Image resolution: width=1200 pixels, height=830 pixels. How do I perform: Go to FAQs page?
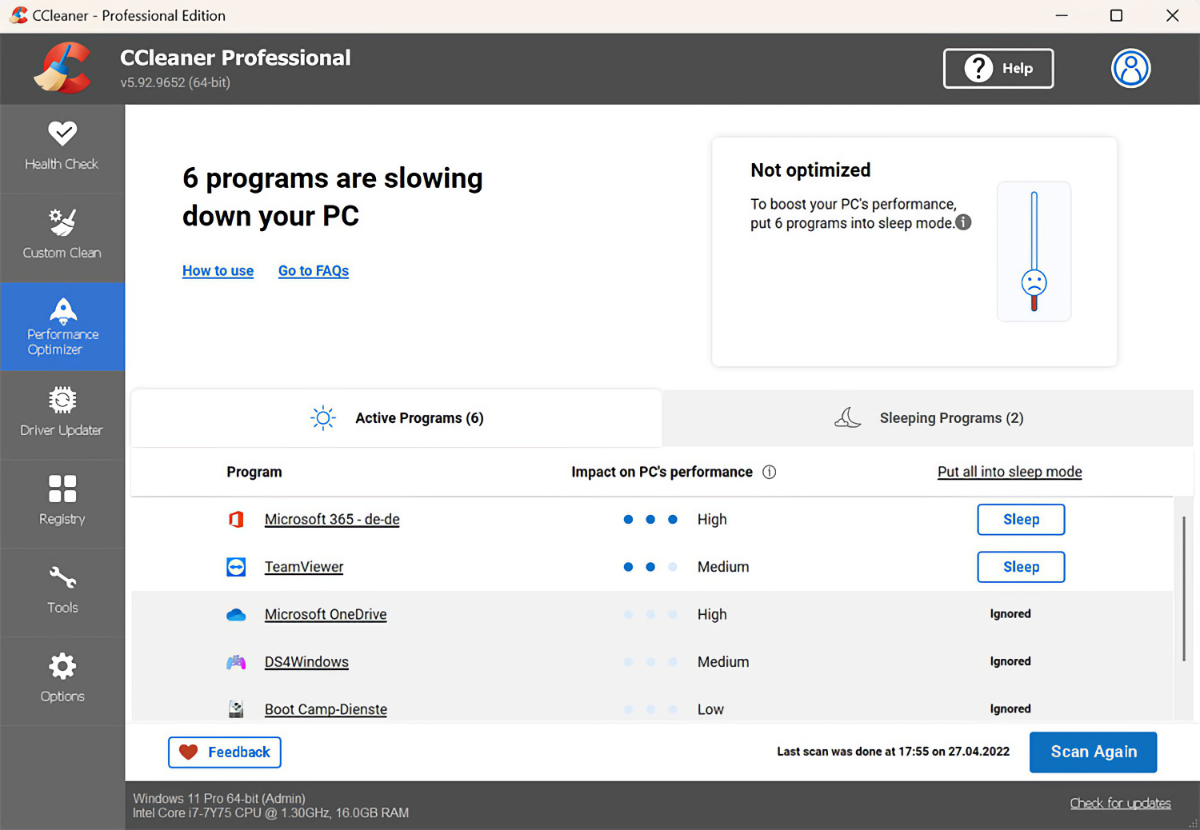coord(313,270)
